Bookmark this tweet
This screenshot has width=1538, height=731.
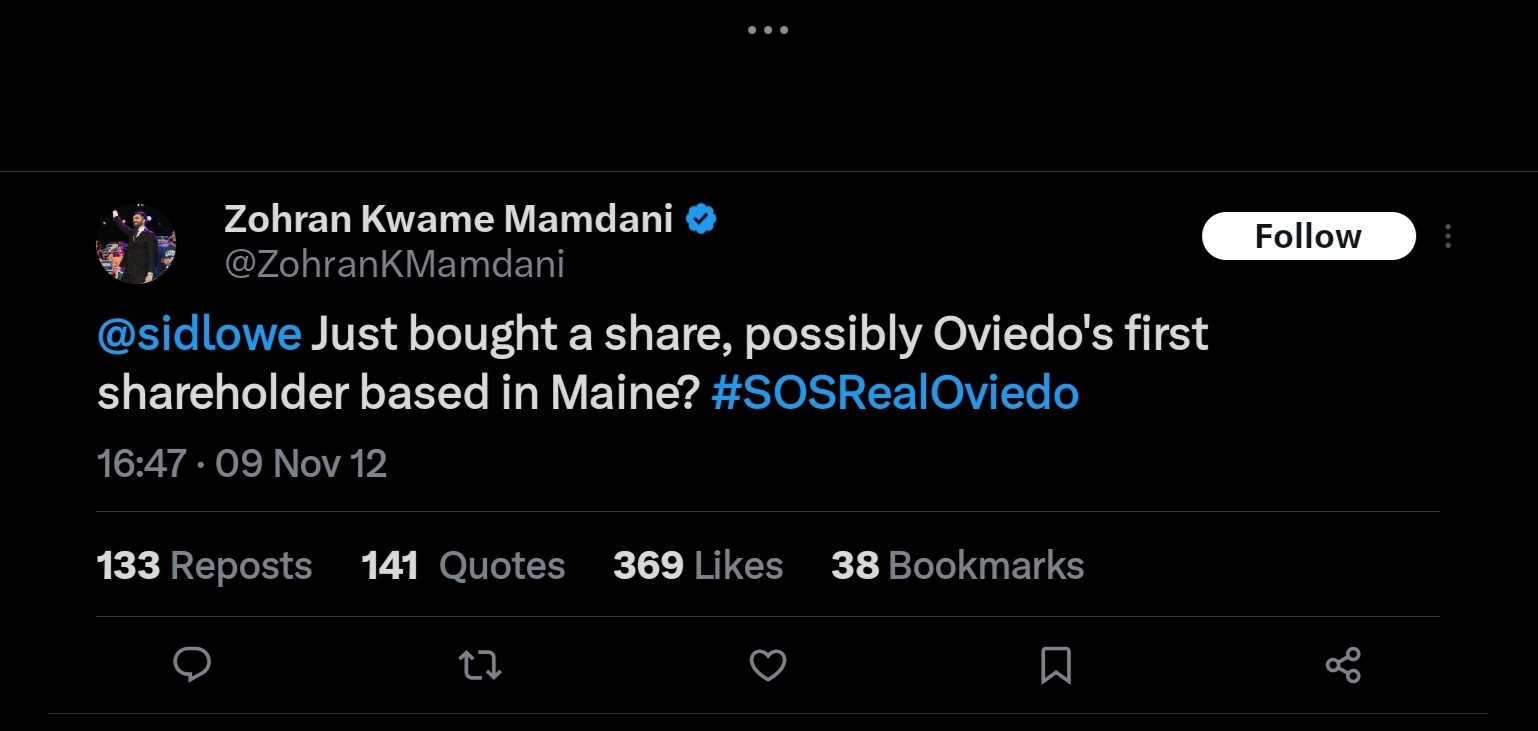pyautogui.click(x=1056, y=665)
